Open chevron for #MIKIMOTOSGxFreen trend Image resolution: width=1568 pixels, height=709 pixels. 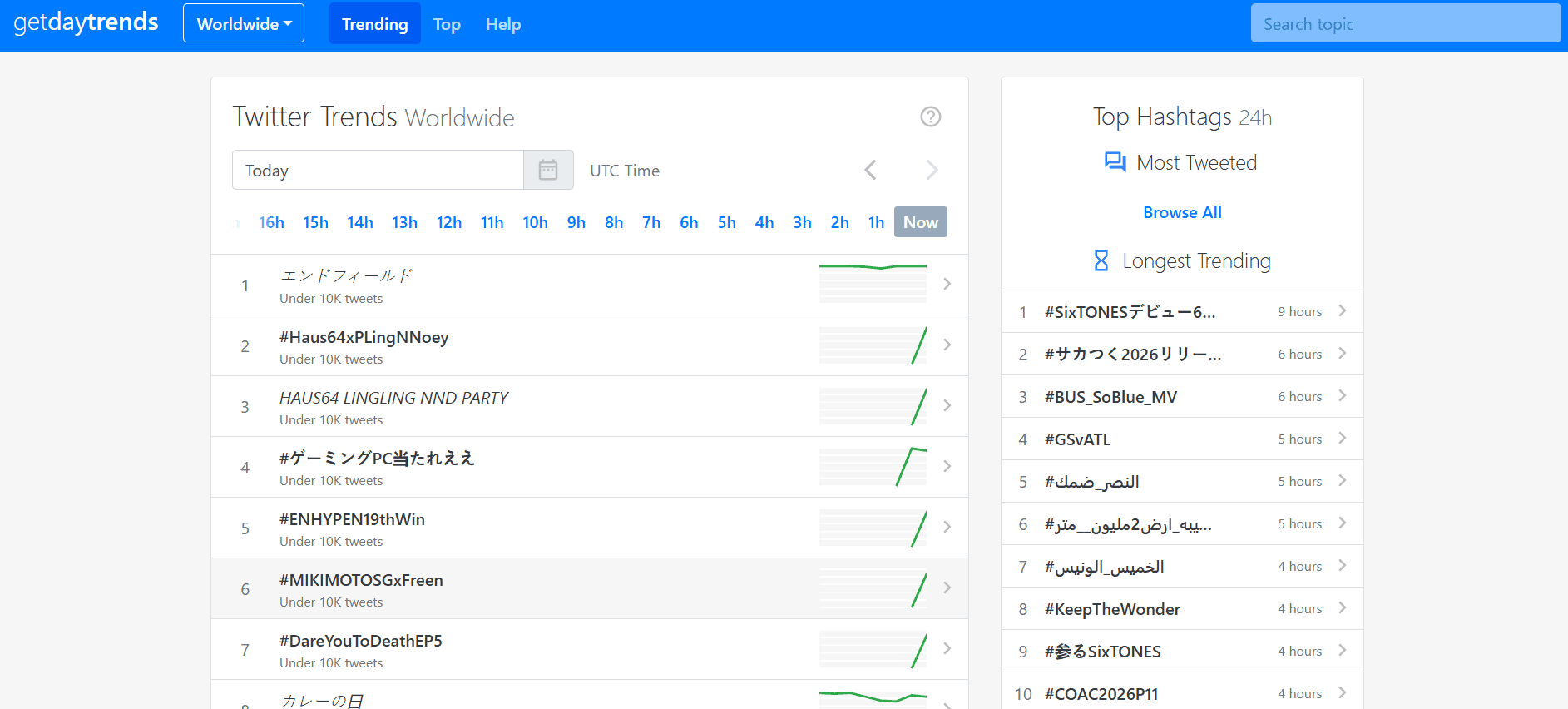click(947, 588)
